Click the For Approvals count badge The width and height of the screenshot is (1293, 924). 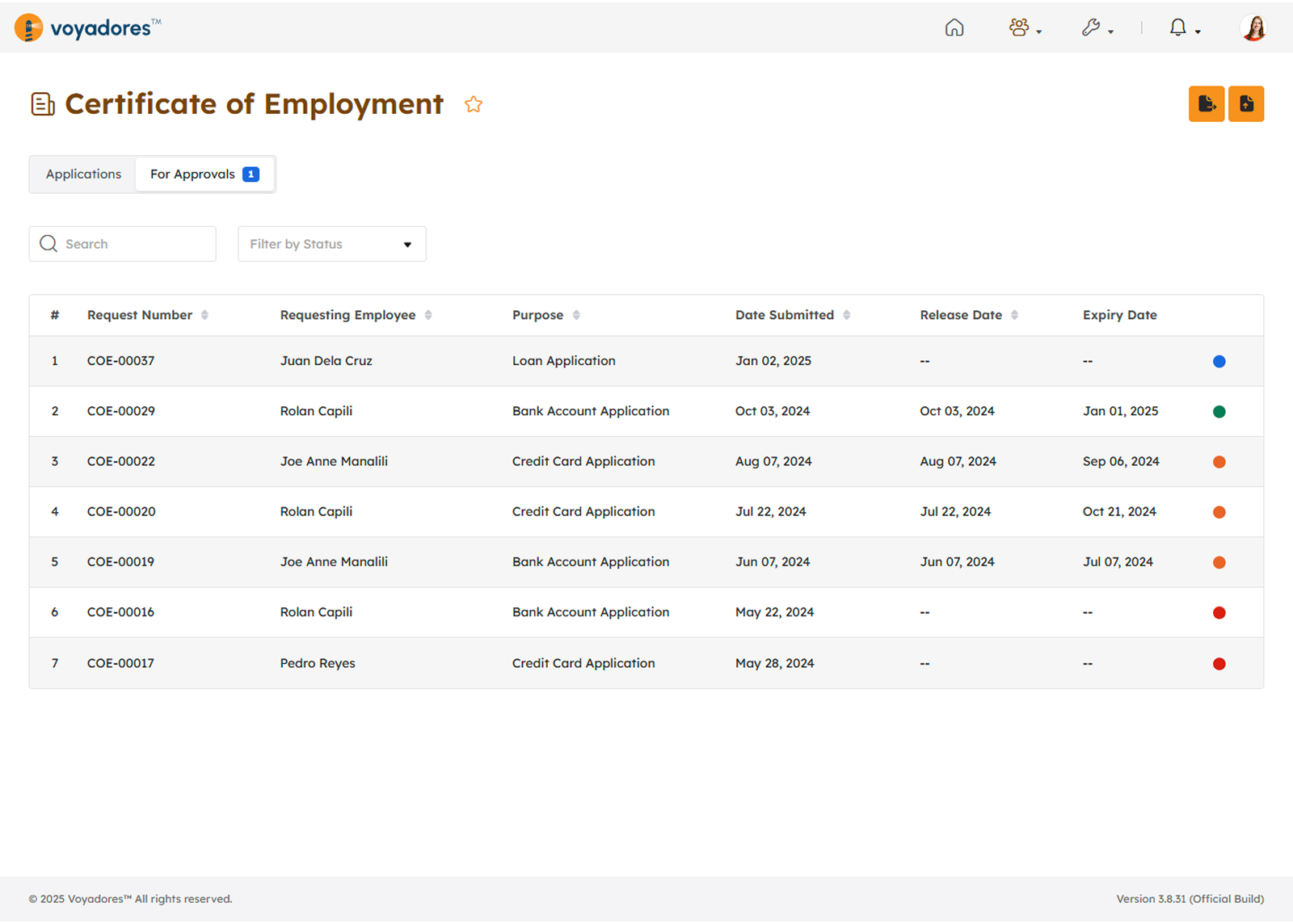coord(251,174)
